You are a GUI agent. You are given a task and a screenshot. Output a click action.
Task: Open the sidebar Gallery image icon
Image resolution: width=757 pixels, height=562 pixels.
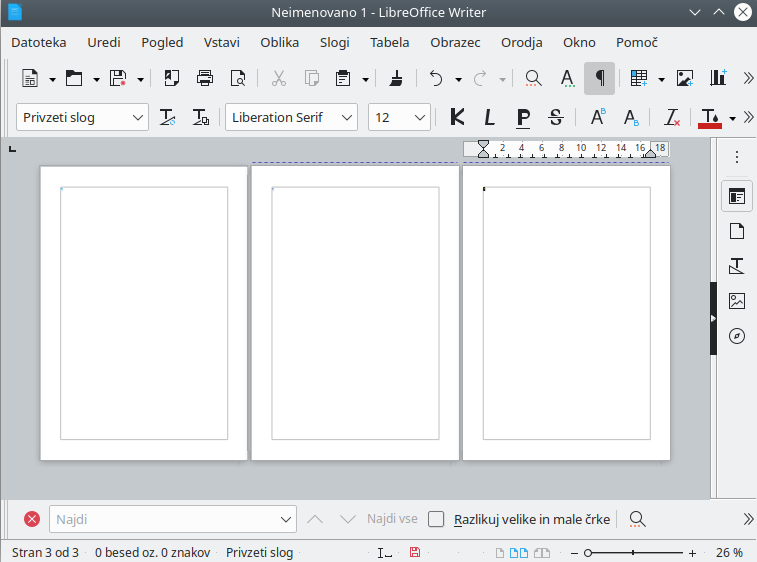coord(737,301)
